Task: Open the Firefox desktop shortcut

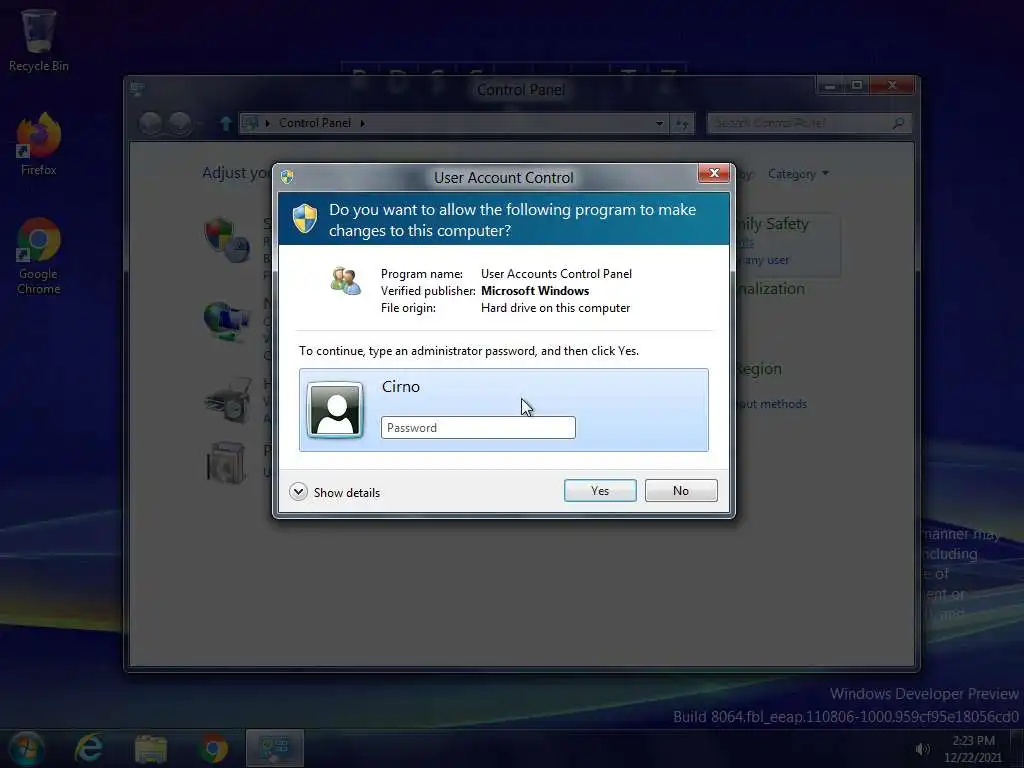Action: pyautogui.click(x=38, y=144)
